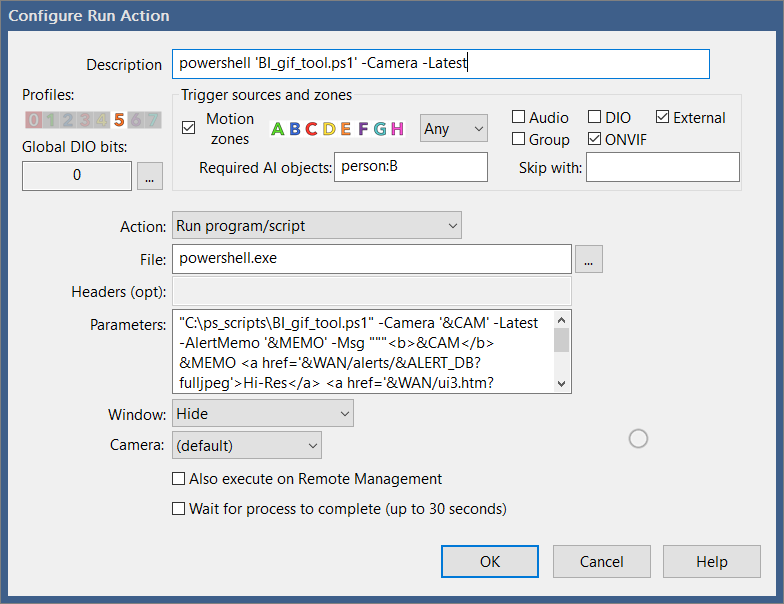
Task: Enable the Audio trigger source
Action: pyautogui.click(x=518, y=116)
